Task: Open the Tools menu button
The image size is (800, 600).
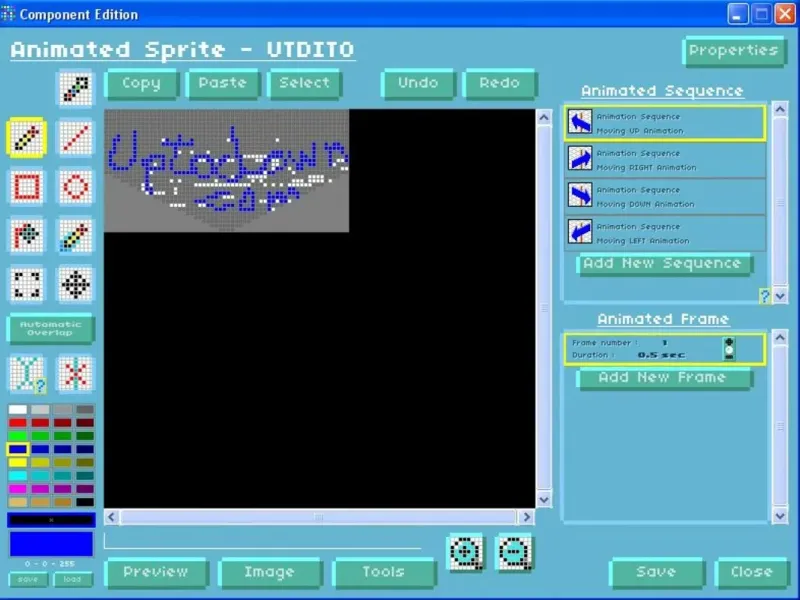Action: click(x=384, y=572)
